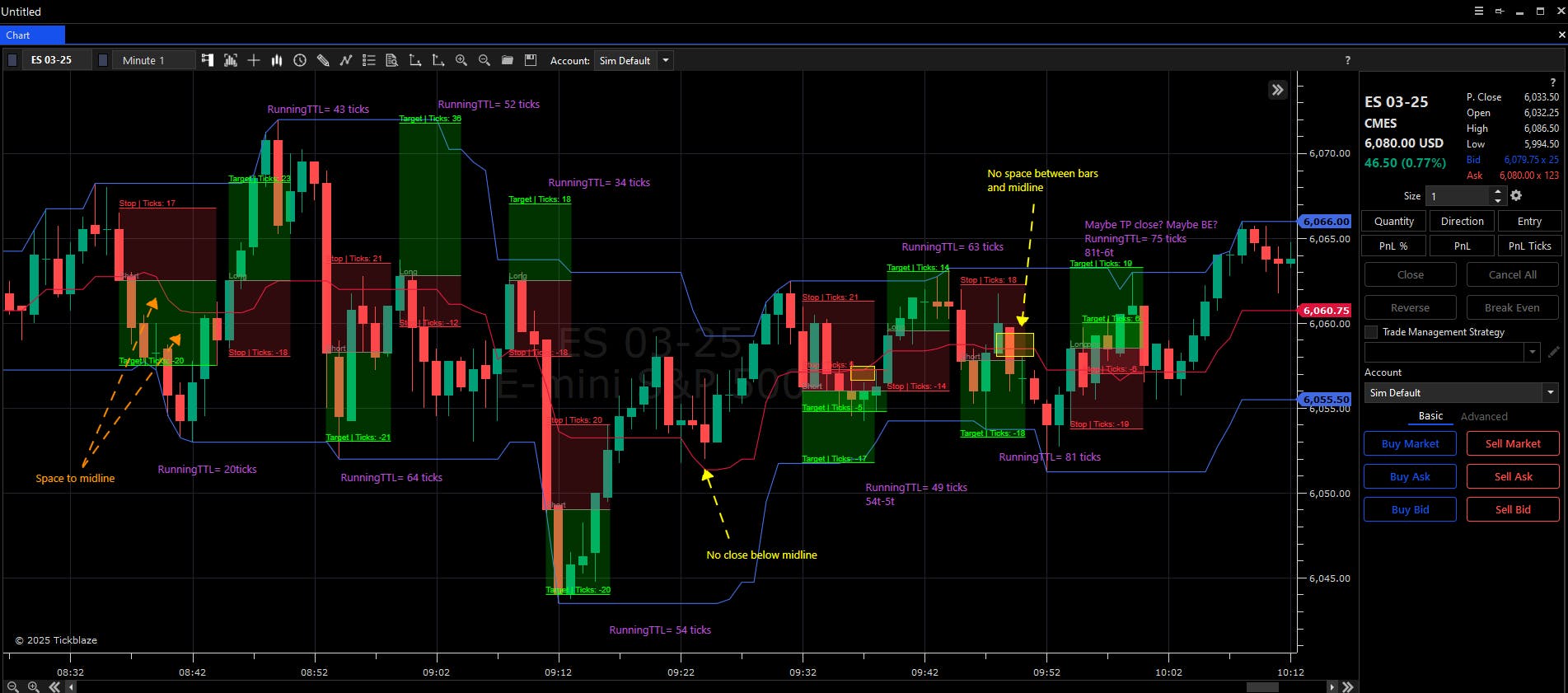
Task: Select the Advanced order tab
Action: coord(1484,417)
